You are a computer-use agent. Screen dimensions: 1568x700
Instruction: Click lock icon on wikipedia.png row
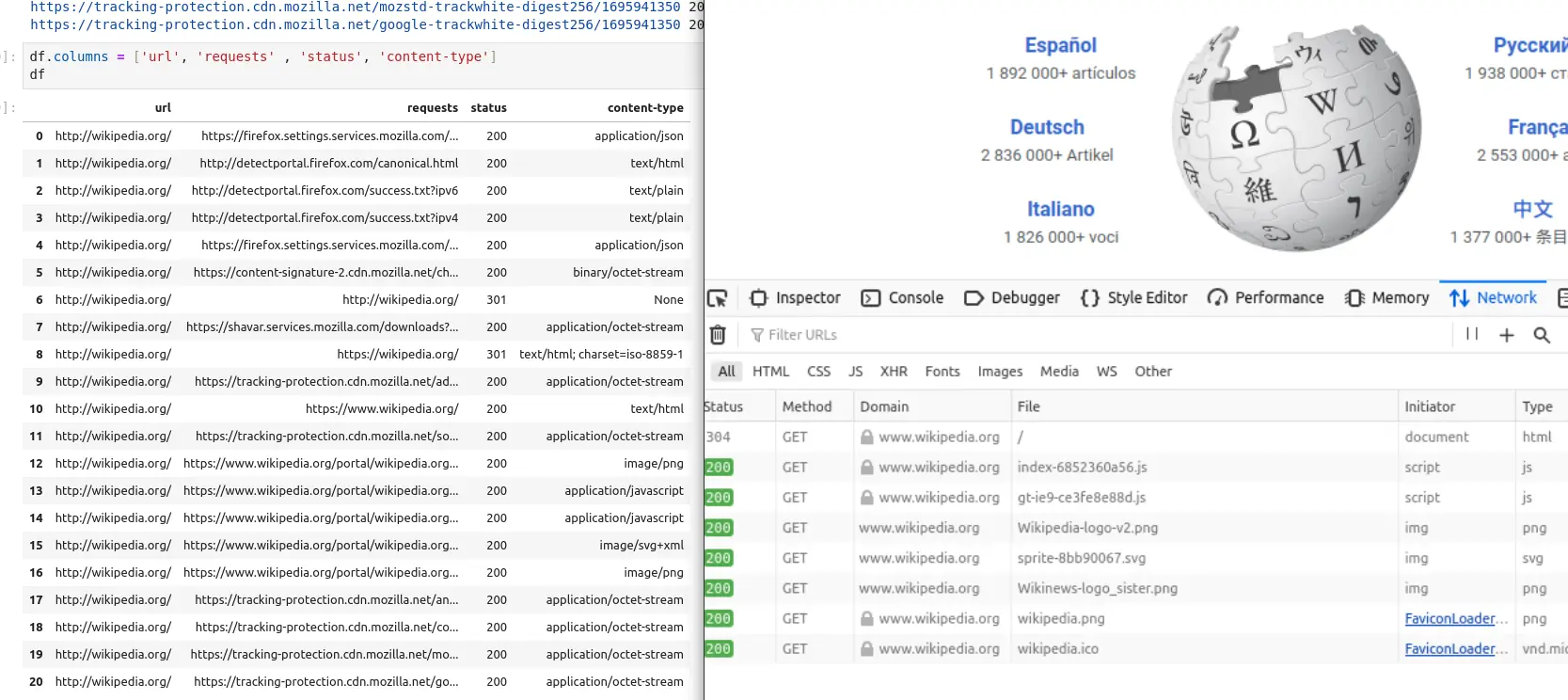coord(867,619)
